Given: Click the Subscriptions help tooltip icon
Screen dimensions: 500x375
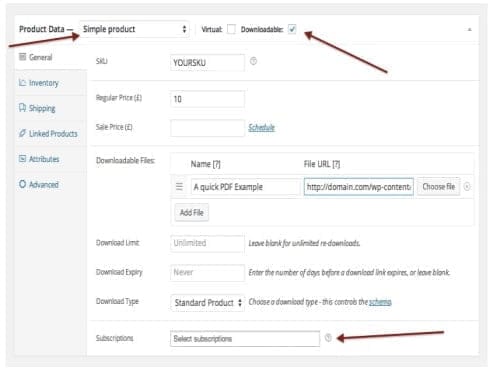Looking at the screenshot, I should tap(328, 338).
